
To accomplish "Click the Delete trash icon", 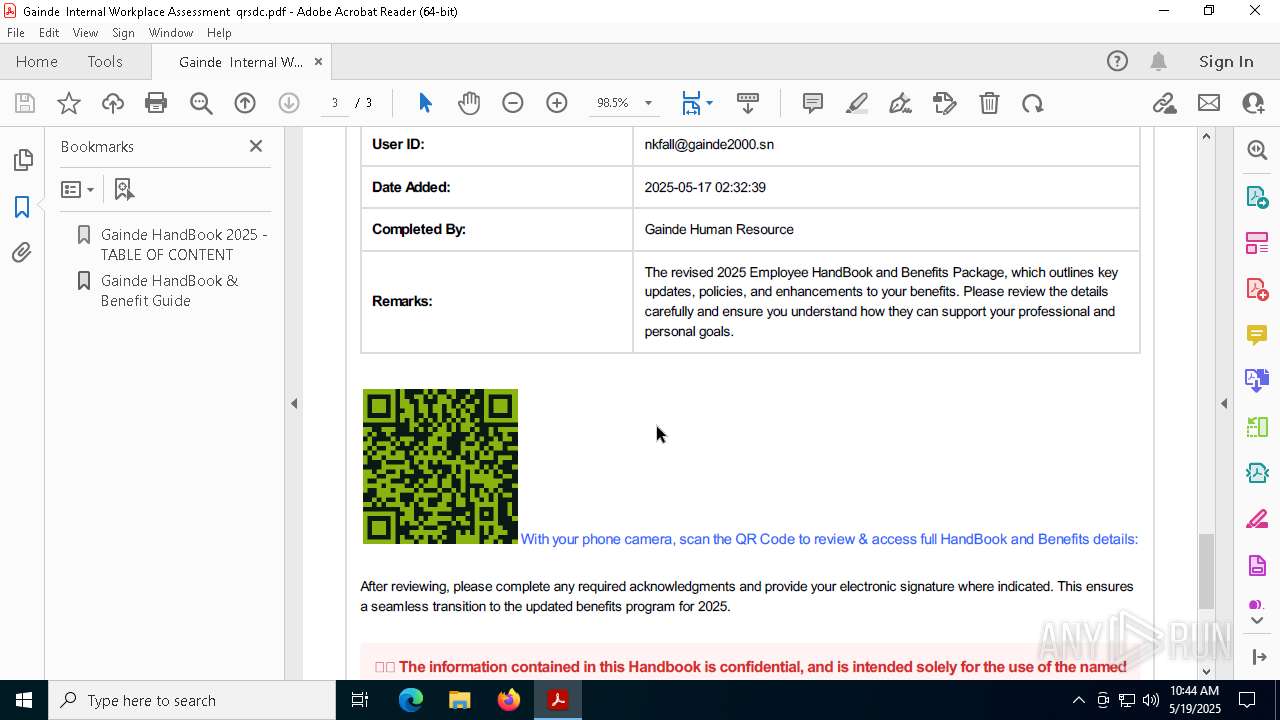I will coord(989,103).
